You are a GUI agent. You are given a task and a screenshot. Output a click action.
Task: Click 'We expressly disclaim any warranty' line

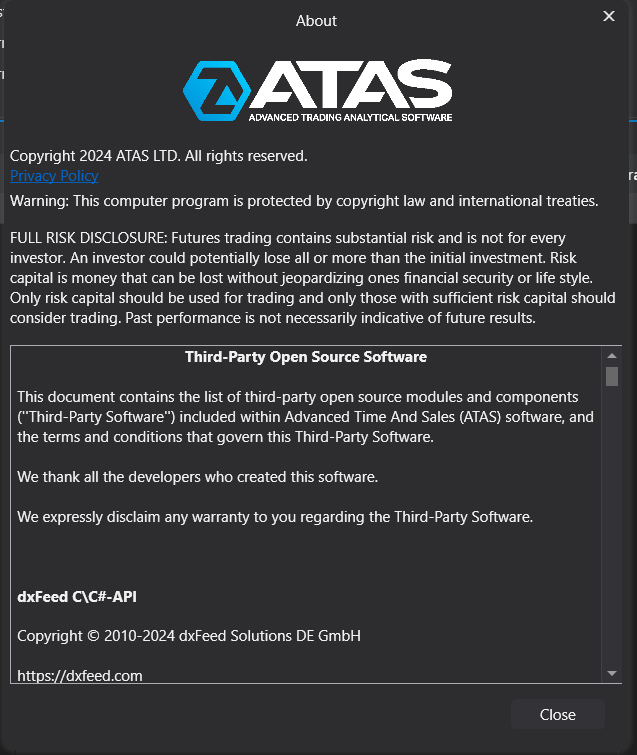coord(275,517)
